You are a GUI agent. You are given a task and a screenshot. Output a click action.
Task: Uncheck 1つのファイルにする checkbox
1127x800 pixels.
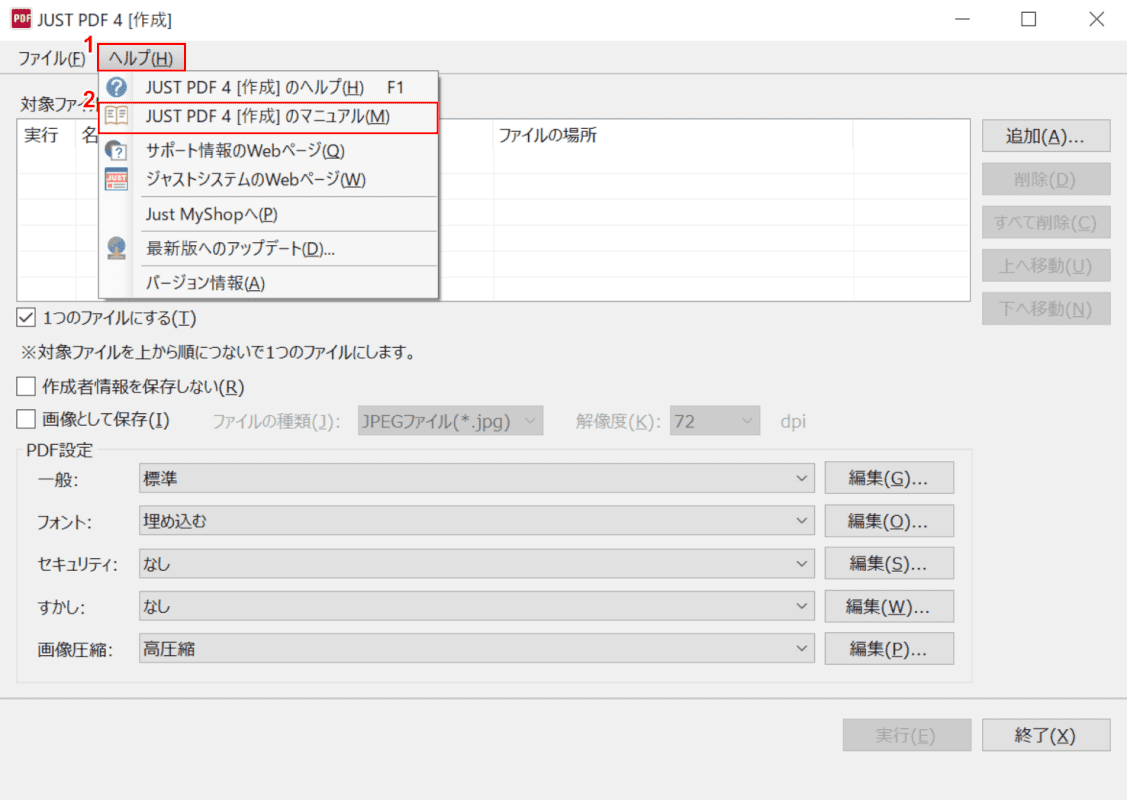pyautogui.click(x=26, y=318)
